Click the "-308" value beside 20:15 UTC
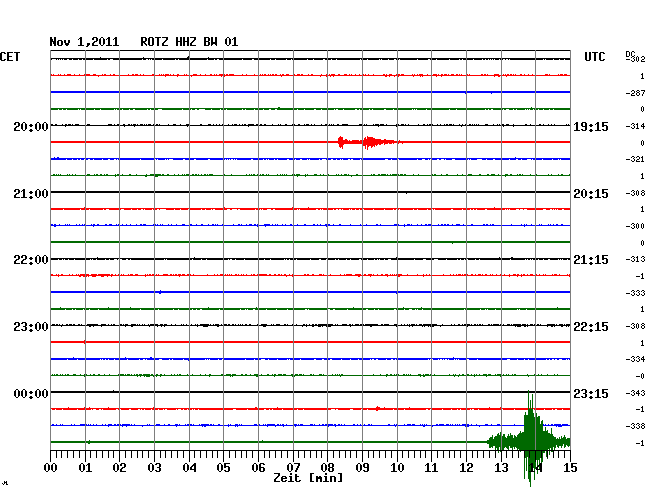The width and height of the screenshot is (650, 494). 635,193
